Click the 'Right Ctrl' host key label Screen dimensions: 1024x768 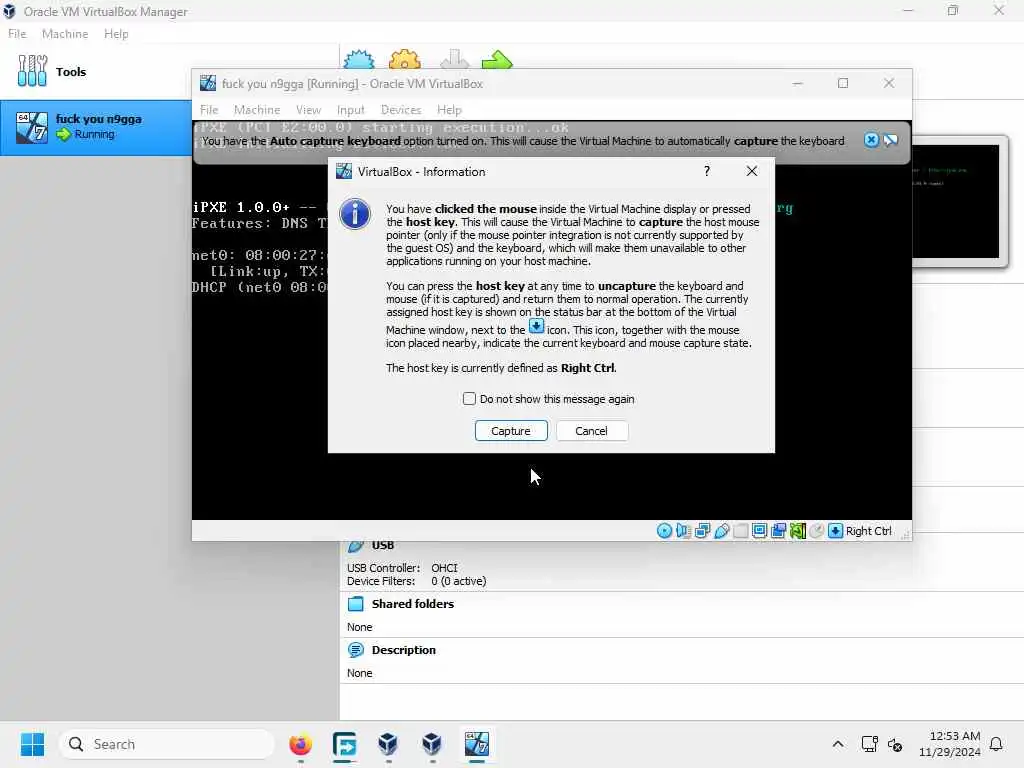(x=869, y=531)
